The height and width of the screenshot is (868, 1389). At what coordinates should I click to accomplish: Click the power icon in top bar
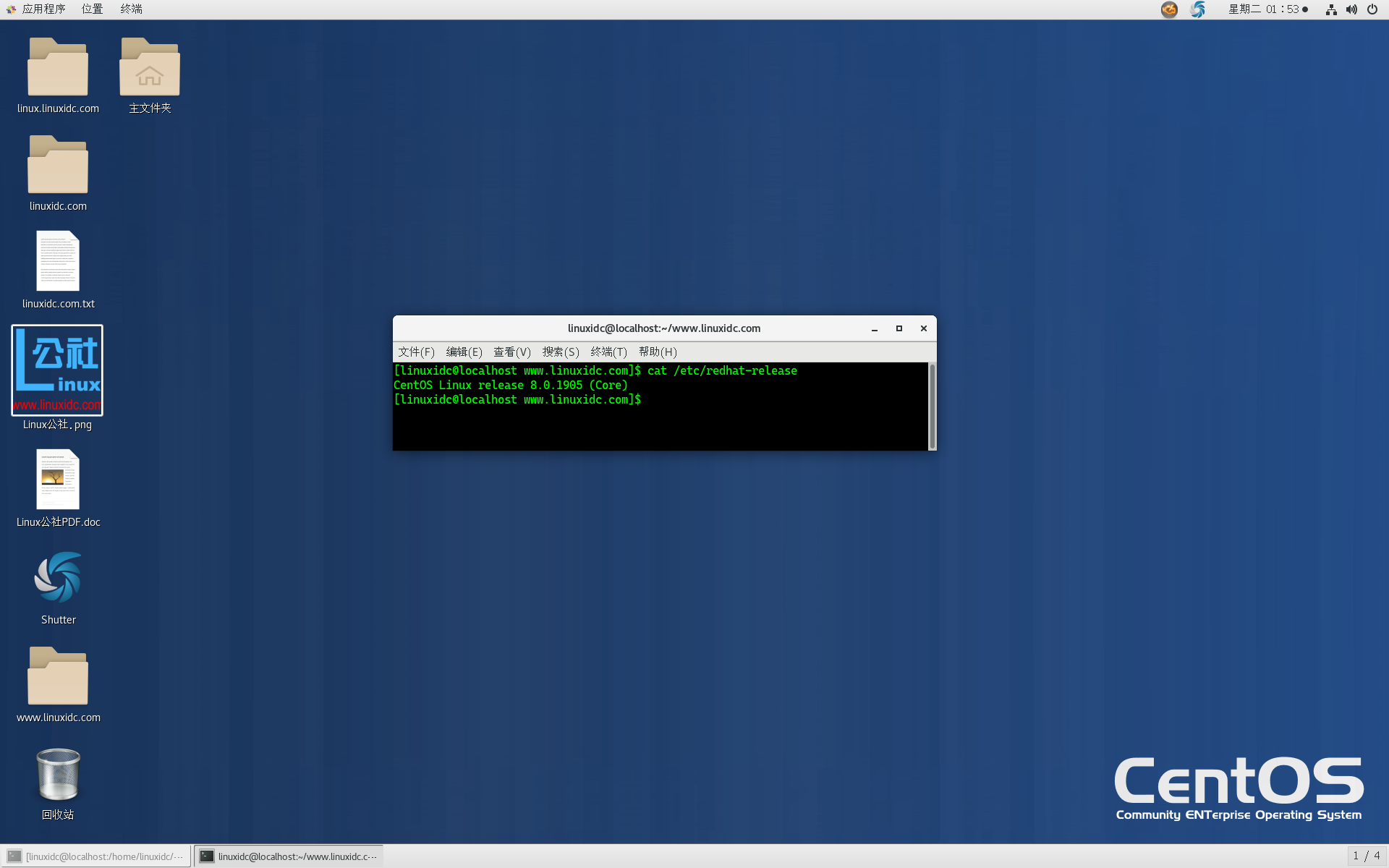tap(1372, 9)
